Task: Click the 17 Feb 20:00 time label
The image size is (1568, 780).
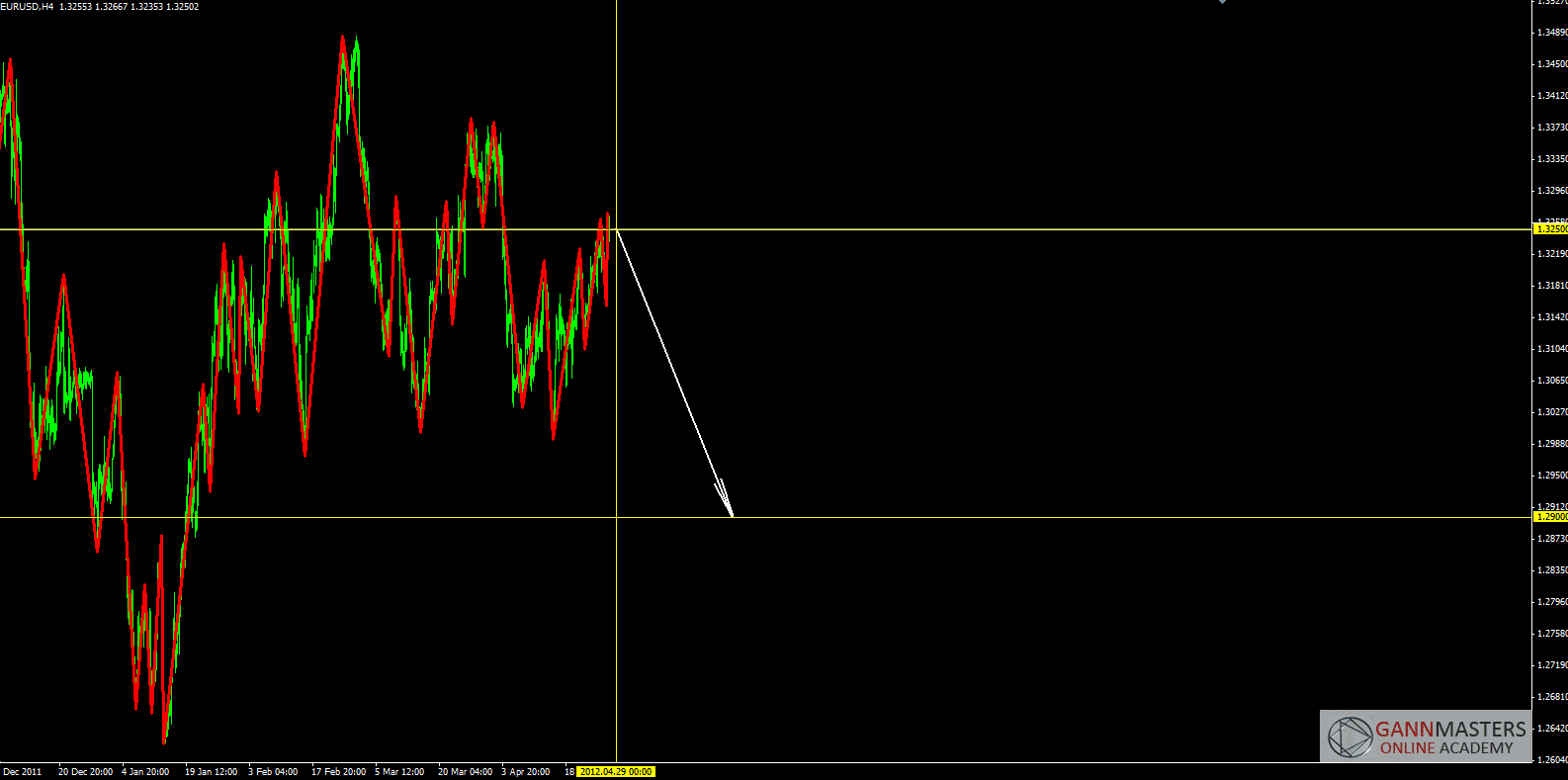Action: coord(338,772)
